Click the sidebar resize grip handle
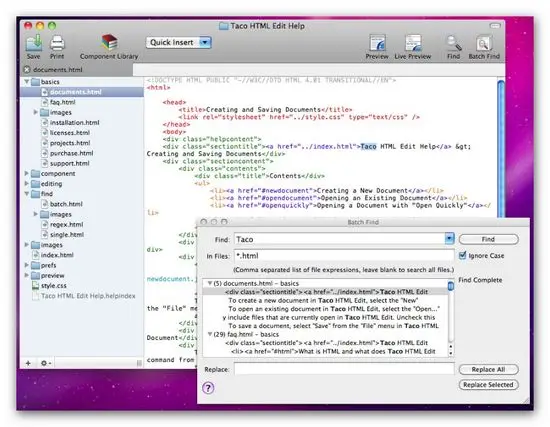The image size is (550, 427). click(x=139, y=363)
